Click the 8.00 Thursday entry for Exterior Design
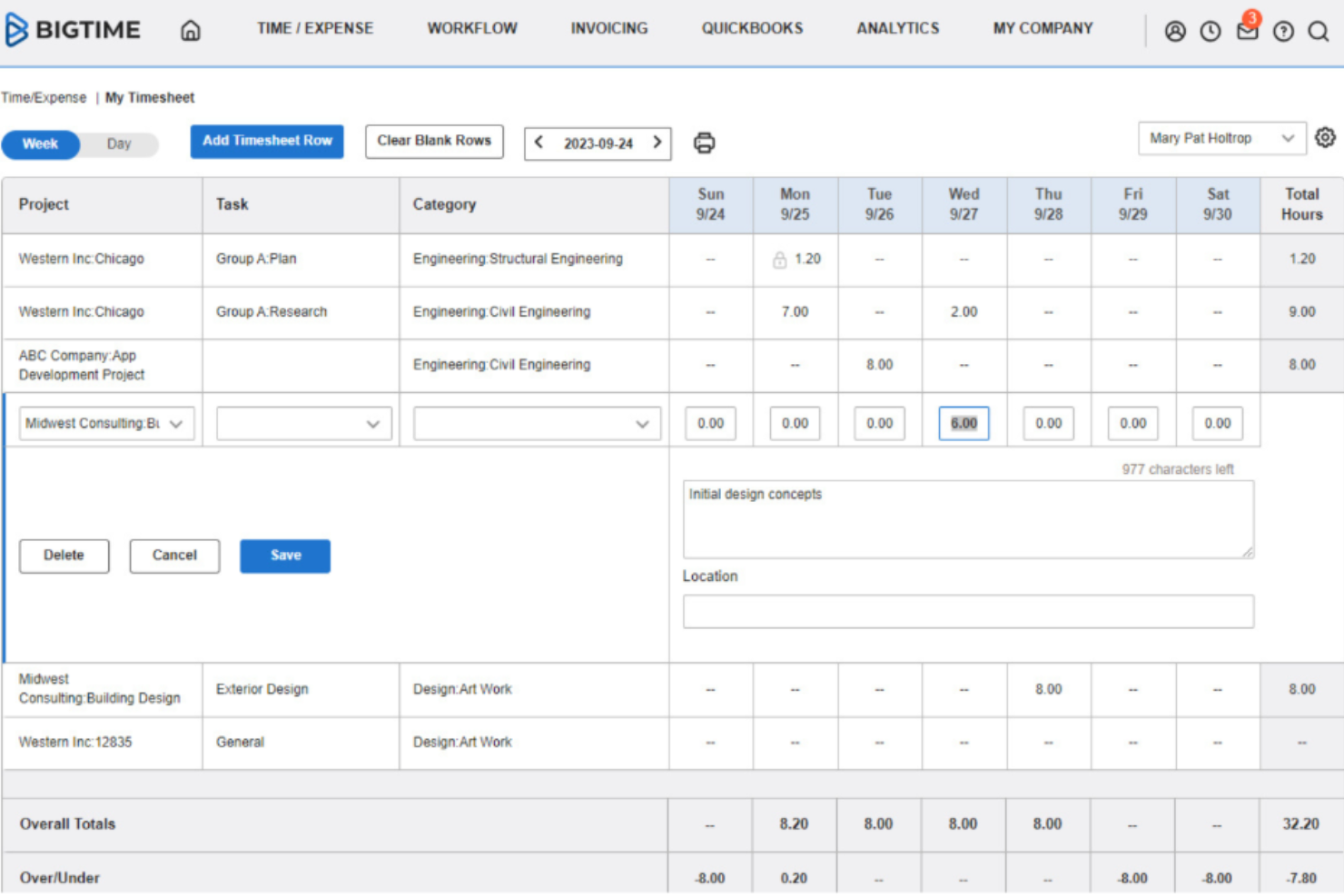The height and width of the screenshot is (896, 1344). pos(1048,690)
